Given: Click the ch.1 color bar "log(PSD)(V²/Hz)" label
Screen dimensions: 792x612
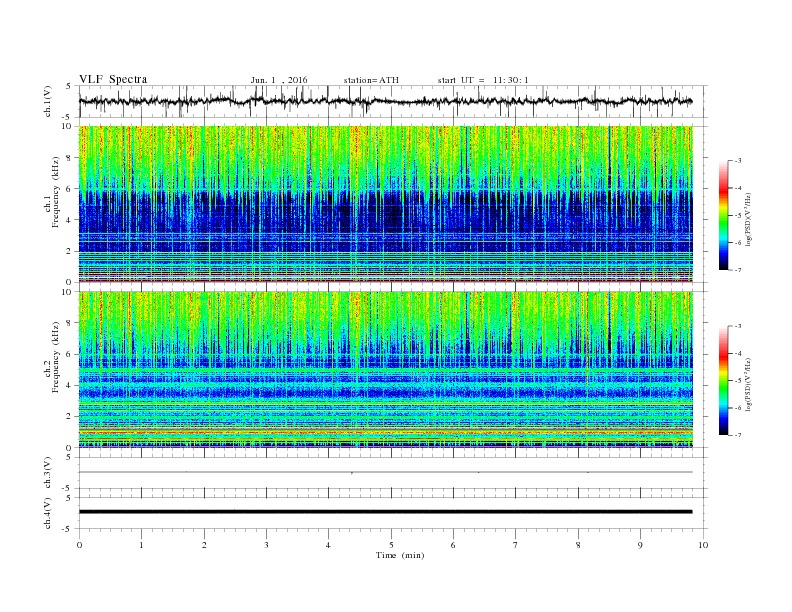Looking at the screenshot, I should (748, 220).
